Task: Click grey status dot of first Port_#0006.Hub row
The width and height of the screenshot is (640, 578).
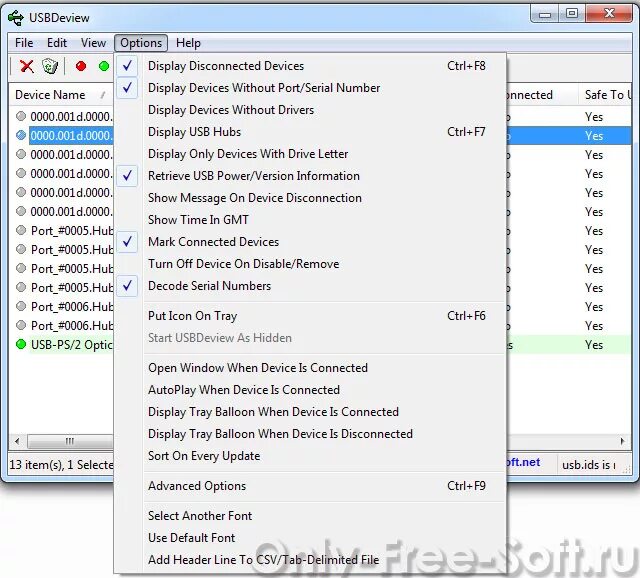Action: click(21, 307)
